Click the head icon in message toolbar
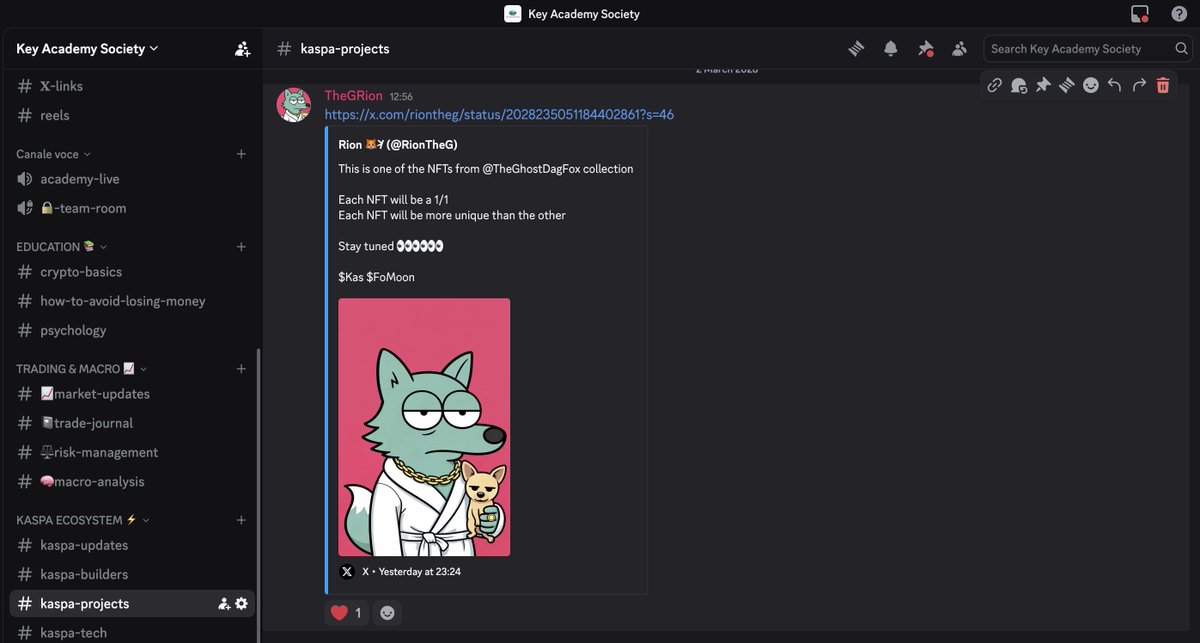Viewport: 1200px width, 643px height. click(1018, 85)
